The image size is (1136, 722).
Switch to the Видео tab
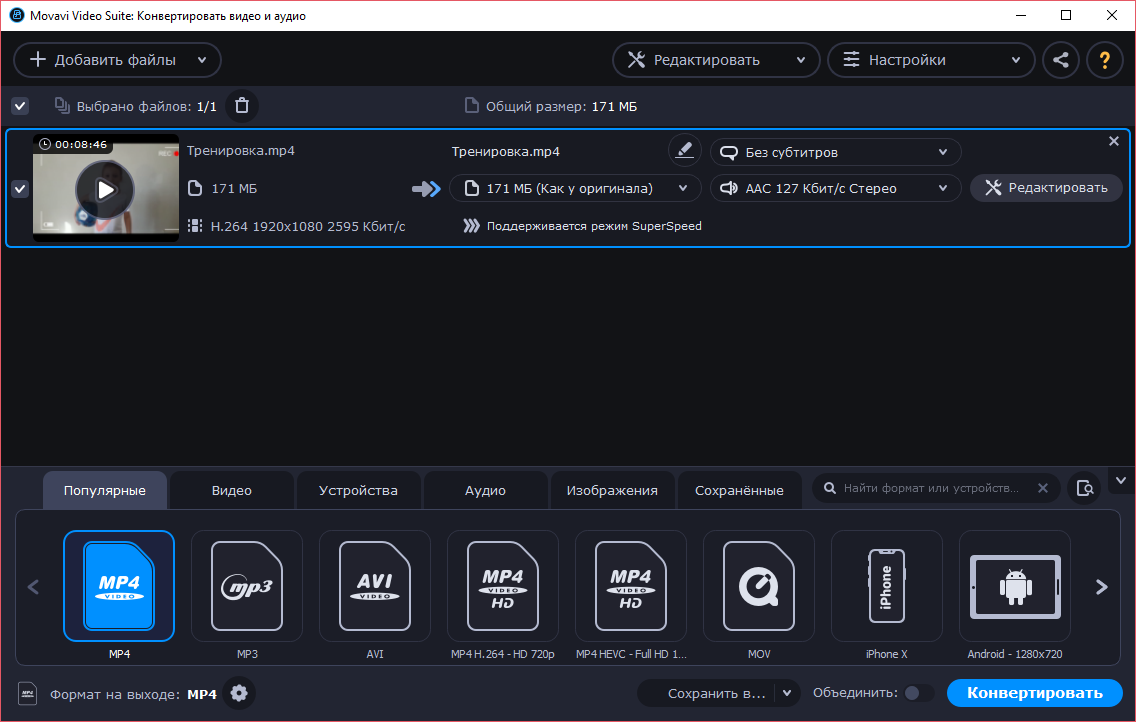232,491
